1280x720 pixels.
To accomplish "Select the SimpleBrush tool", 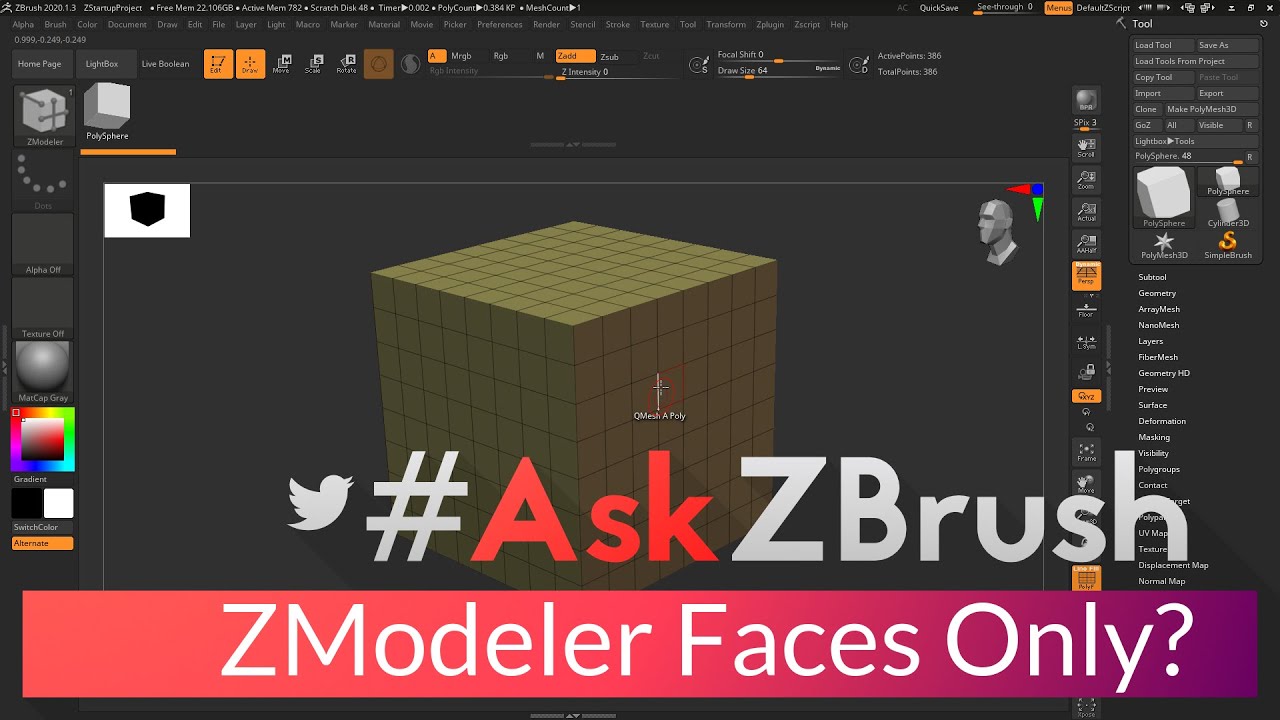I will pos(1228,245).
